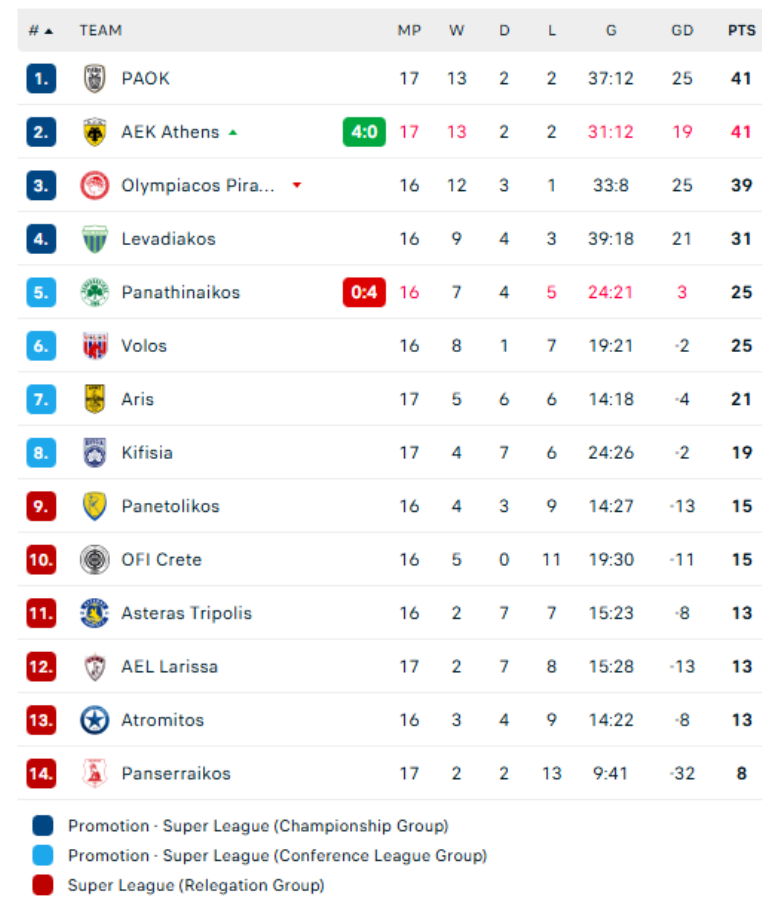762x900 pixels.
Task: Click the Panserraikos crest icon
Action: click(x=94, y=773)
